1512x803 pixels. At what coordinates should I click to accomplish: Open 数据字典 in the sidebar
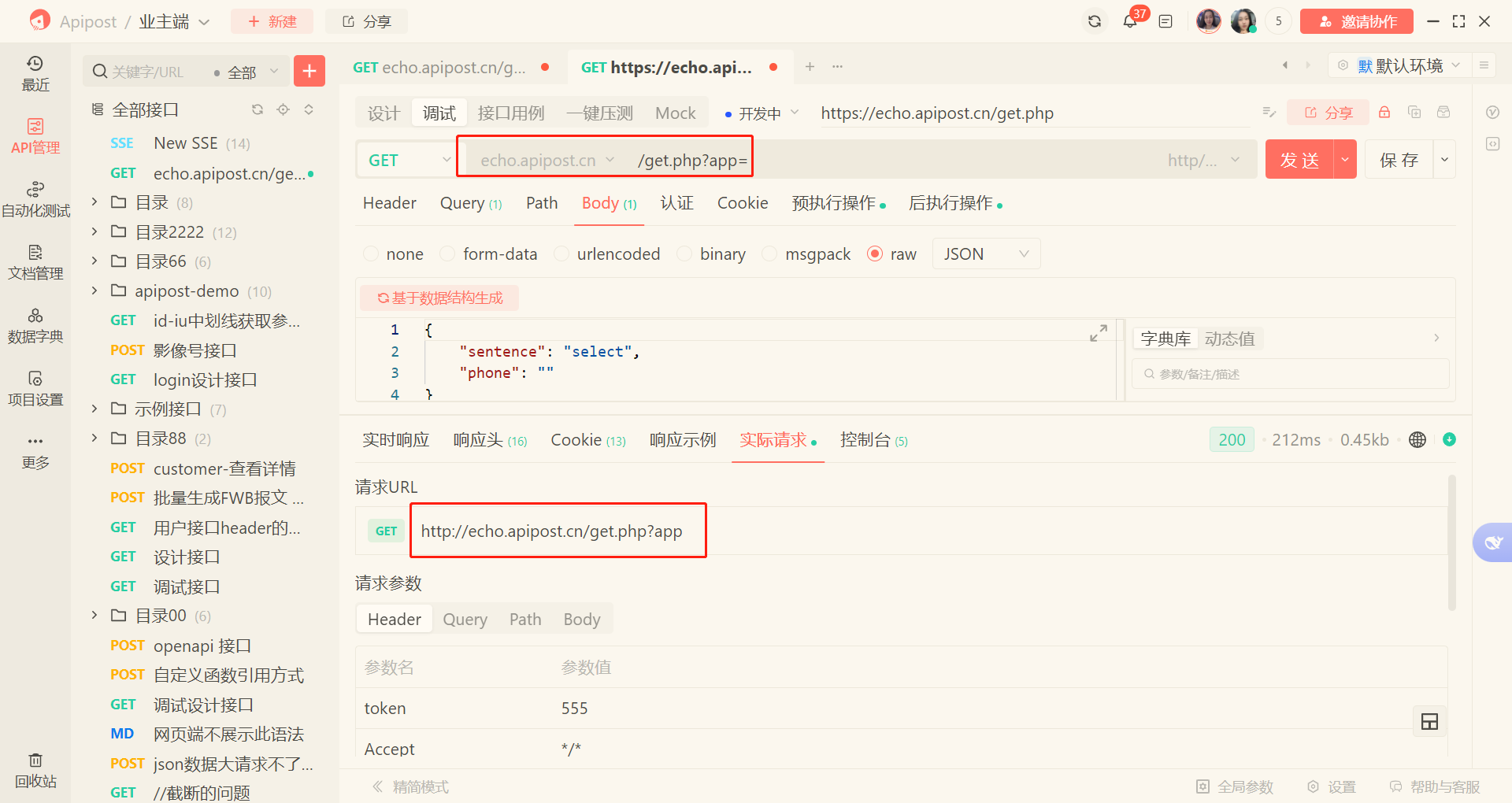coord(35,326)
